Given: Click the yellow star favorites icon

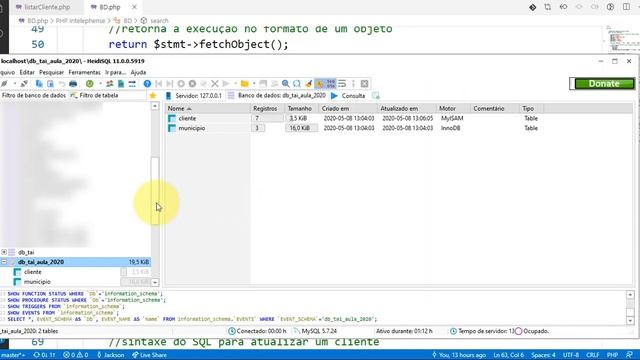Looking at the screenshot, I should point(153,96).
